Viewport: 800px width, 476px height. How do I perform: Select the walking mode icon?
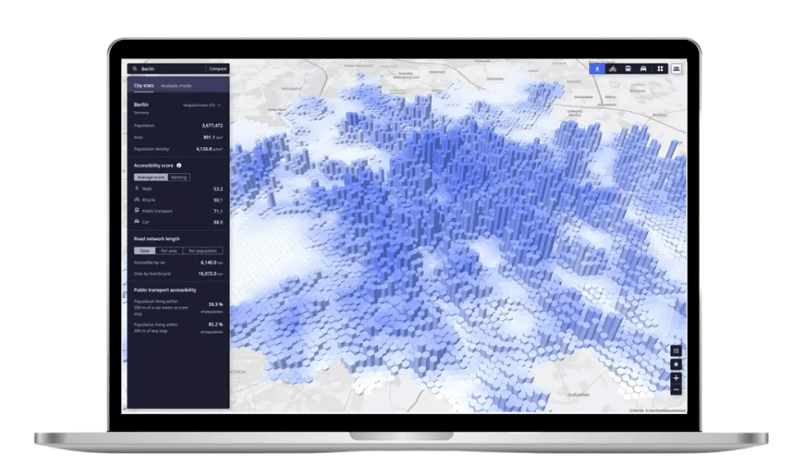(596, 69)
